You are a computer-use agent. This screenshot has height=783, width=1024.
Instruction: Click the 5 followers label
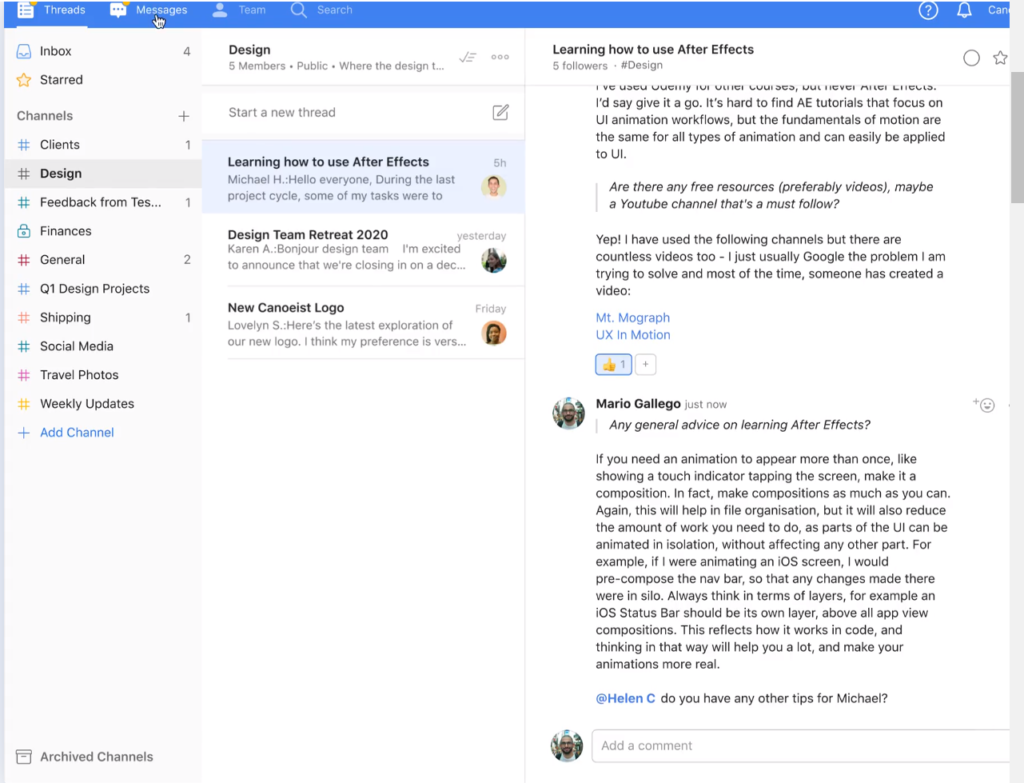point(580,65)
